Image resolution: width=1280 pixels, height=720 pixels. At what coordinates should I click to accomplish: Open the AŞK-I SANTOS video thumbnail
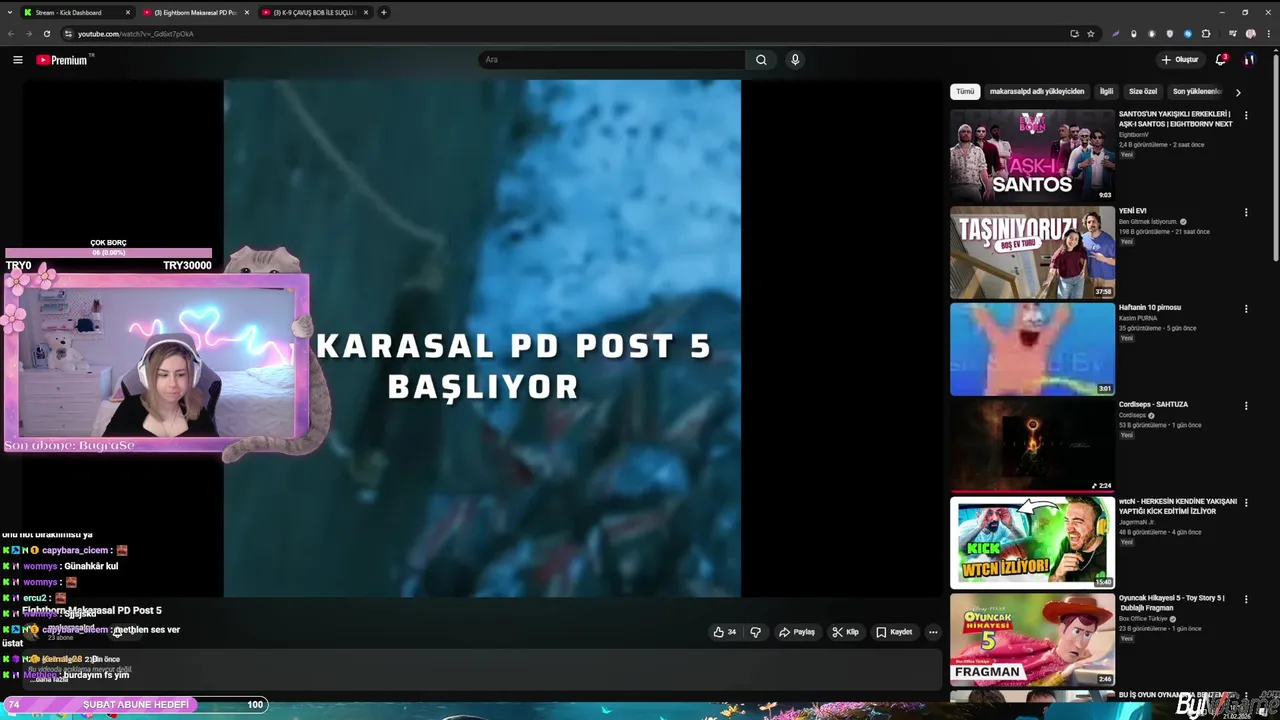[x=1032, y=155]
